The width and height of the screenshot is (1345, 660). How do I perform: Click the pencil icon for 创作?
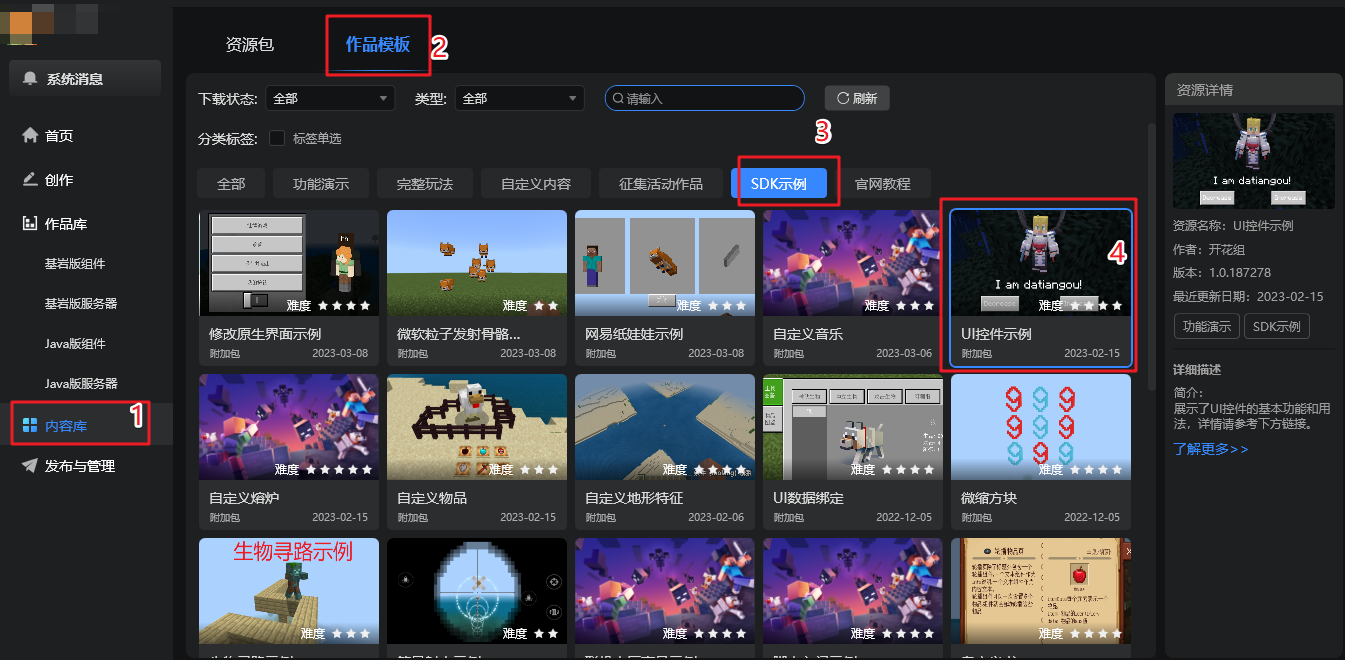pyautogui.click(x=30, y=180)
